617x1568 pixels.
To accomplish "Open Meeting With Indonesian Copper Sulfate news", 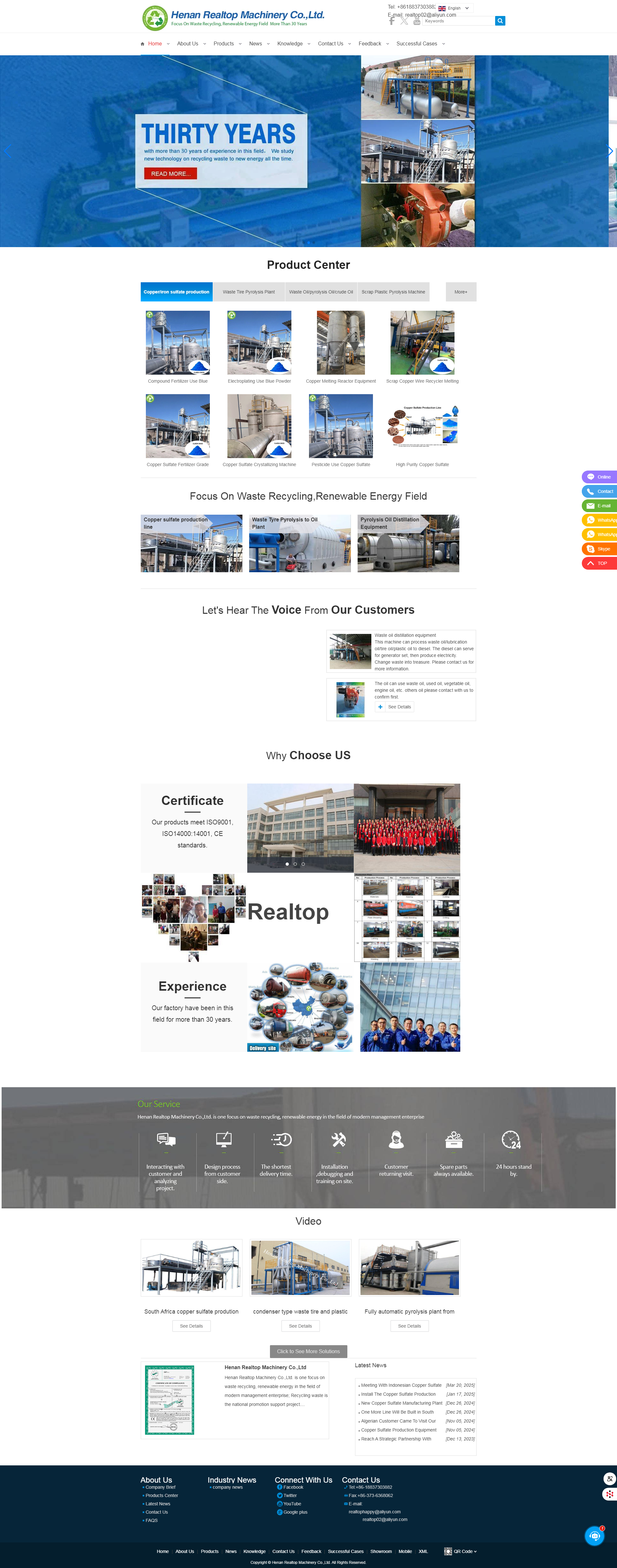I will coord(401,1385).
